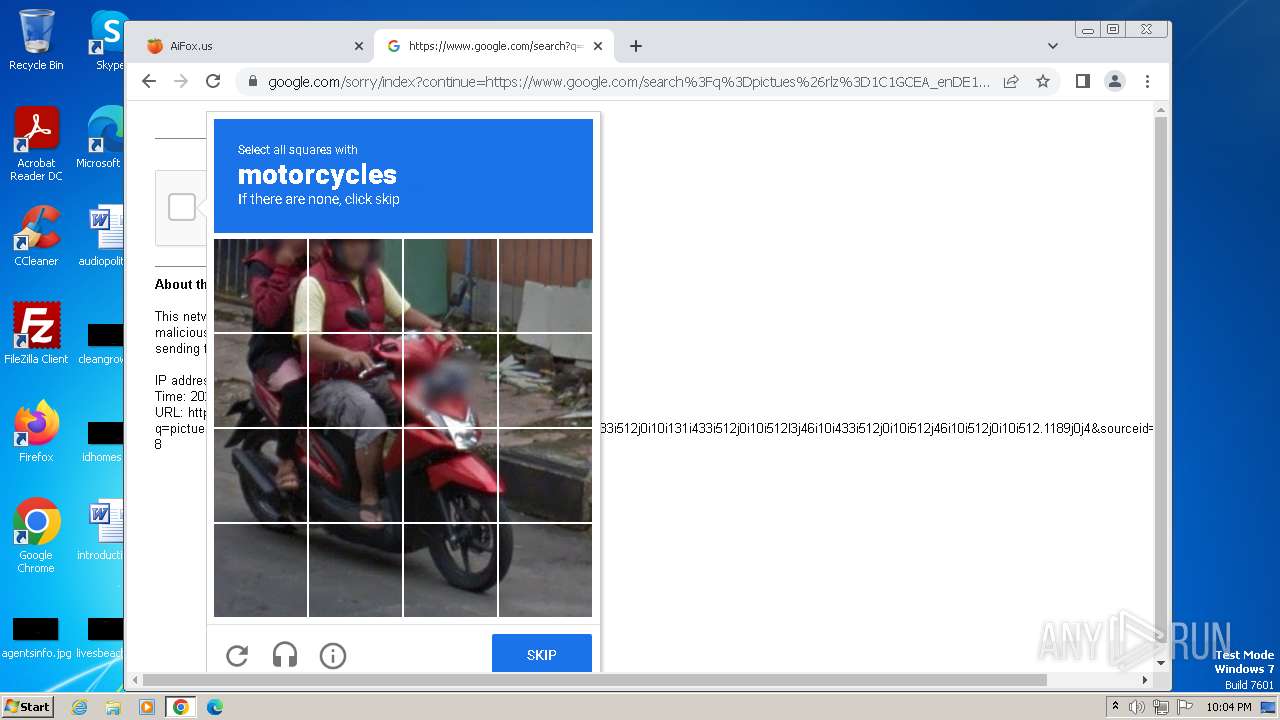The width and height of the screenshot is (1280, 720).
Task: Select captcha tile with rider's head
Action: click(355, 285)
